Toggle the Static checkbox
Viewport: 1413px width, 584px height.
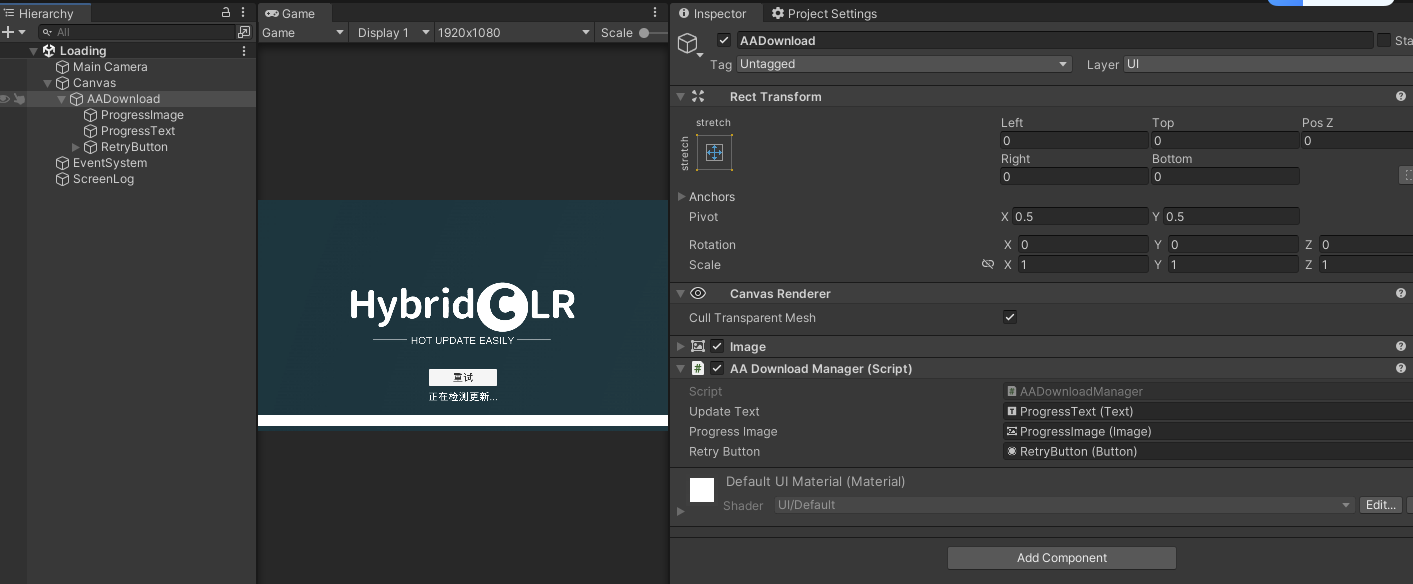coord(1384,41)
